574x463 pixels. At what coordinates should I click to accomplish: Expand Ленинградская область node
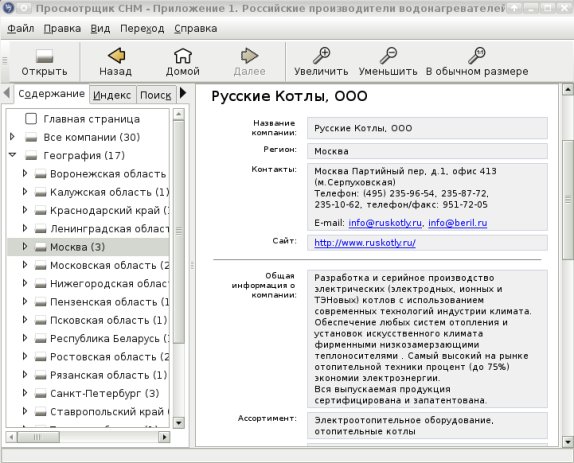coord(25,228)
